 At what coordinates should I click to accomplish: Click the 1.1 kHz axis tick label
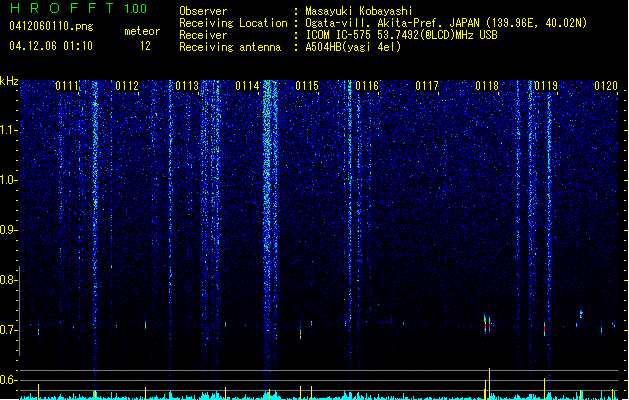(8, 130)
